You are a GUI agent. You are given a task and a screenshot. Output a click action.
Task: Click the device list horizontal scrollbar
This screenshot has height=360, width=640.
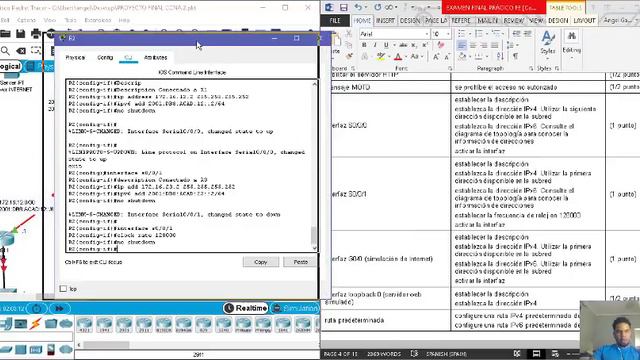pos(106,345)
